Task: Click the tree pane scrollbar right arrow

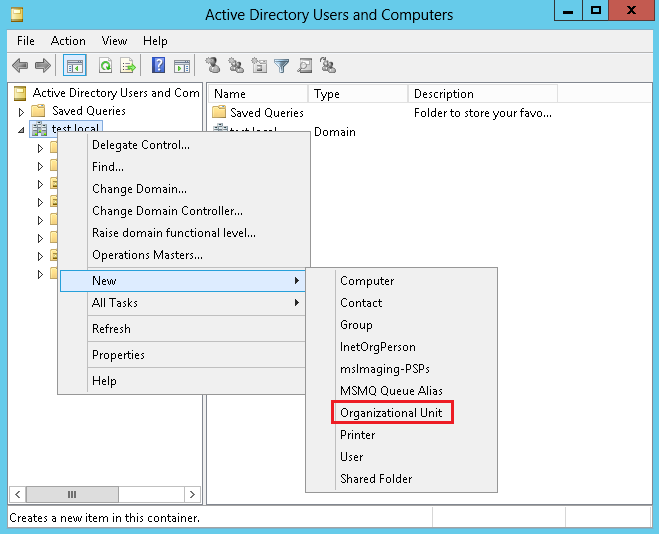Action: tap(192, 494)
